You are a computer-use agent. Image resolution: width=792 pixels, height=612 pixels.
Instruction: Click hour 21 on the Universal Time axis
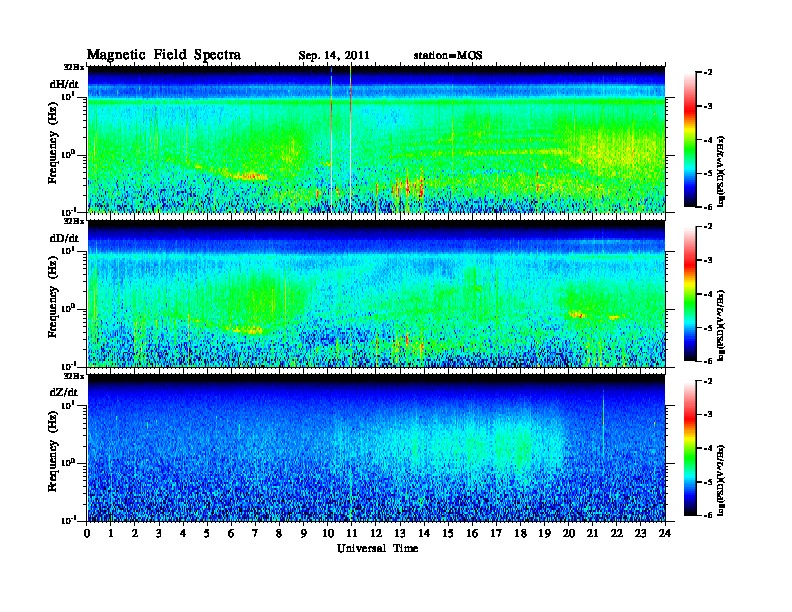point(592,533)
